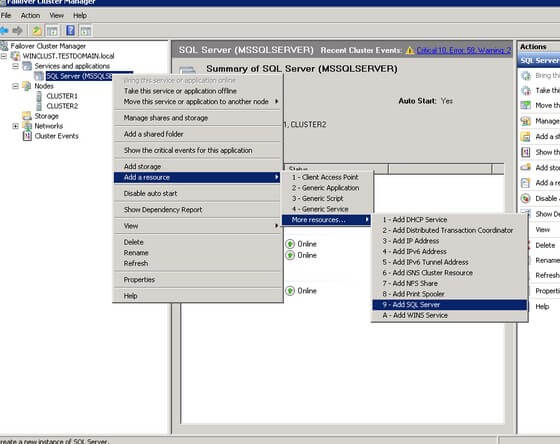This screenshot has height=444, width=560.
Task: Click the Failover Cluster Manager root icon
Action: click(x=4, y=46)
